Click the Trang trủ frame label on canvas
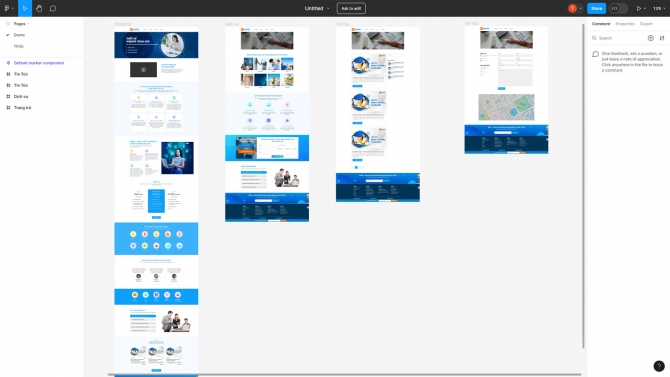The height and width of the screenshot is (377, 670). (123, 24)
